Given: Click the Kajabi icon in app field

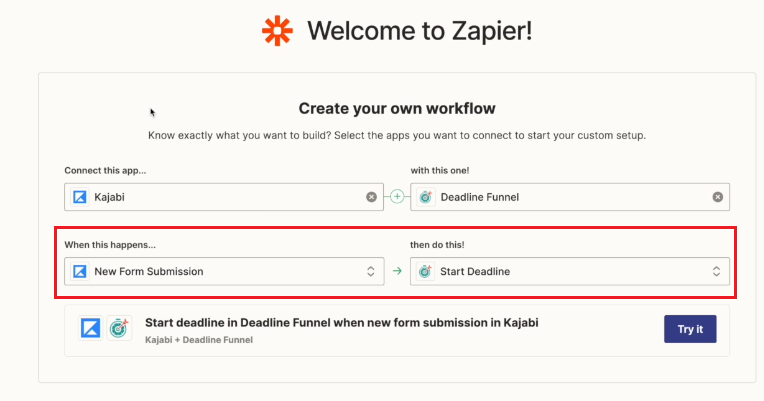Looking at the screenshot, I should coord(80,197).
